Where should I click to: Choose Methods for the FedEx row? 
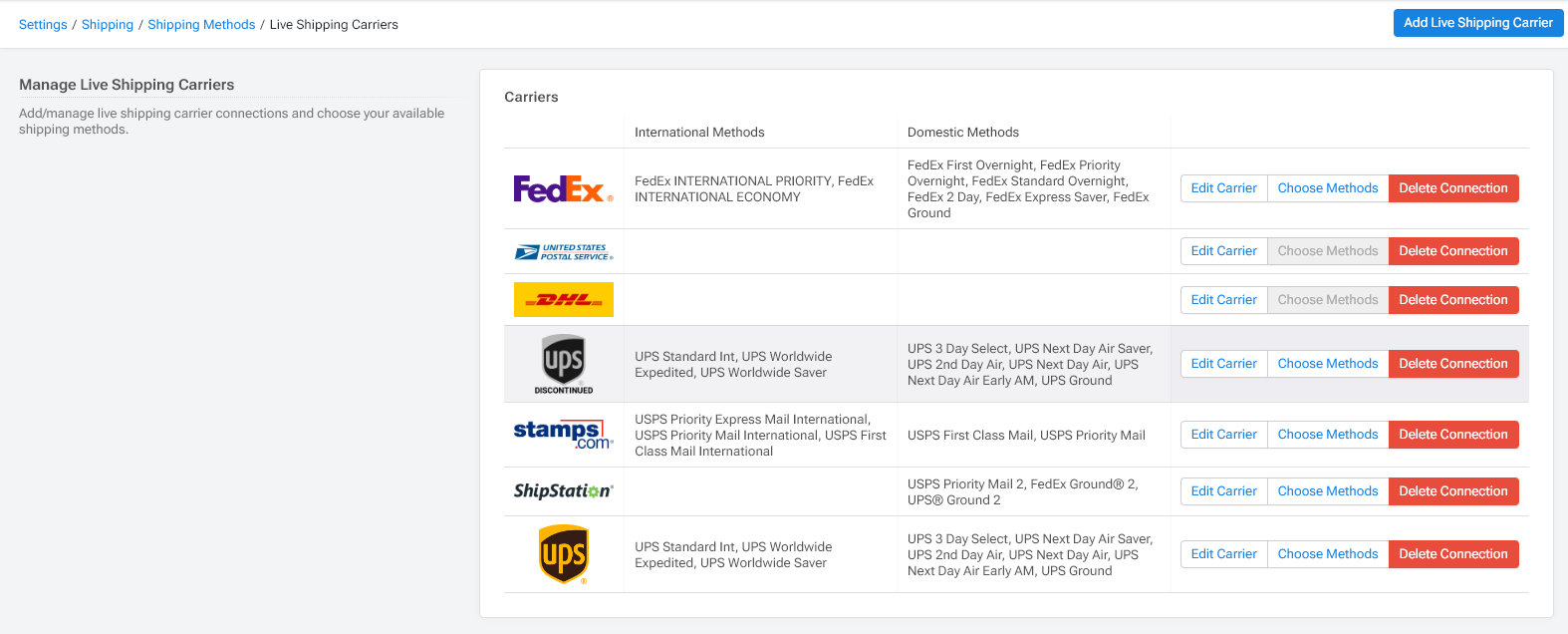coord(1328,188)
